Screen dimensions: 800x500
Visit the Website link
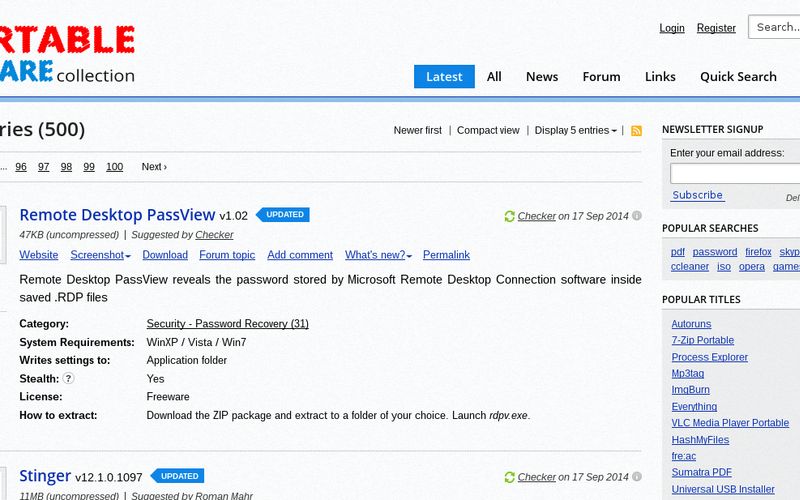tap(39, 255)
